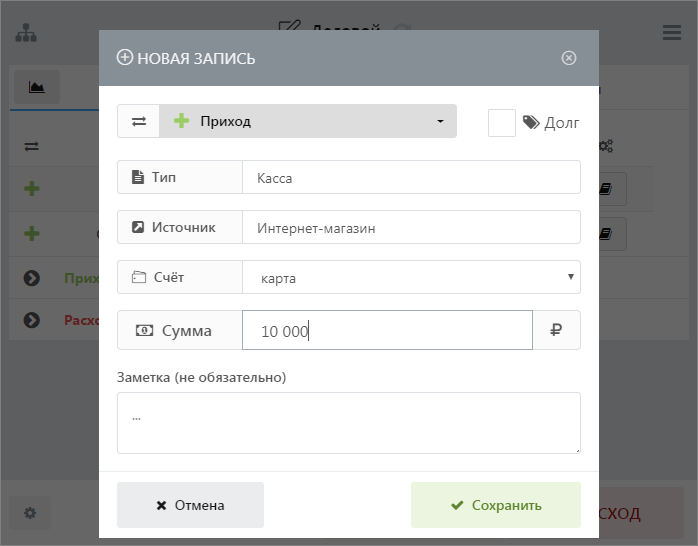This screenshot has height=546, width=698.
Task: Open settings via bottom-left gear icon
Action: [30, 513]
